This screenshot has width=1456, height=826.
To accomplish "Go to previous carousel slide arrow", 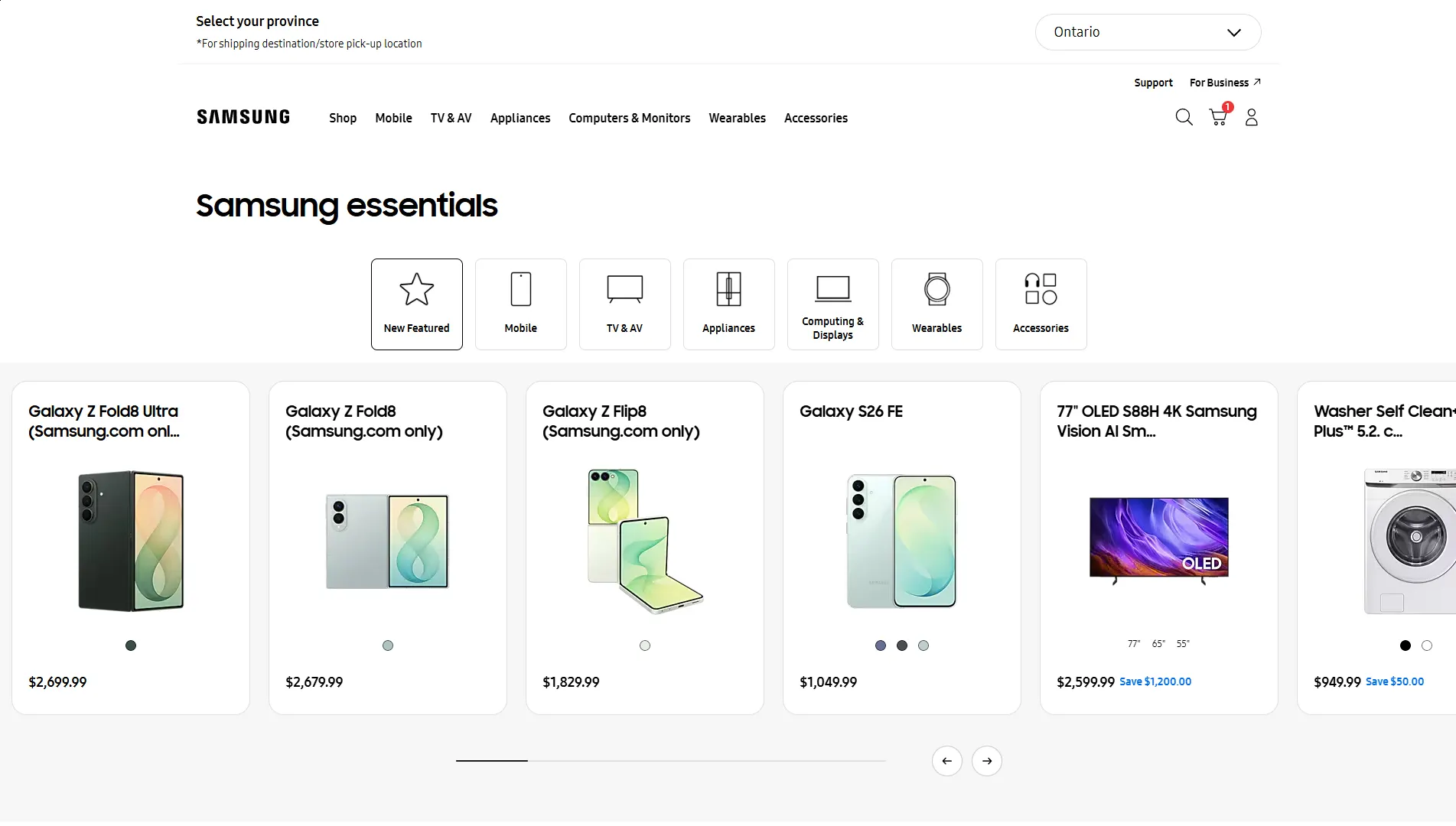I will point(947,761).
